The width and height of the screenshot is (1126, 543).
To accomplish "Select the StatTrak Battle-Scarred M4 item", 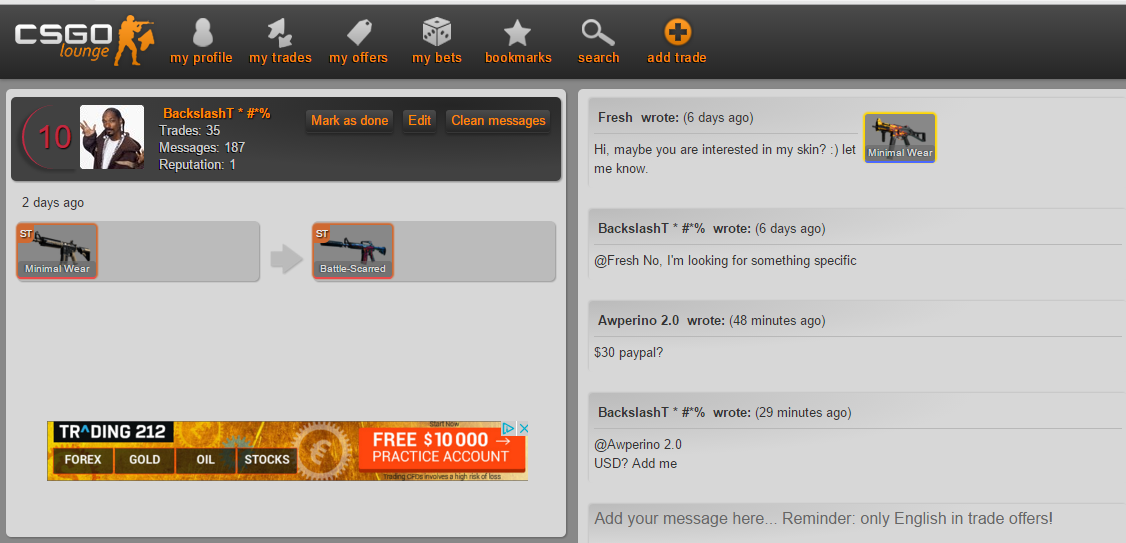I will [x=353, y=251].
